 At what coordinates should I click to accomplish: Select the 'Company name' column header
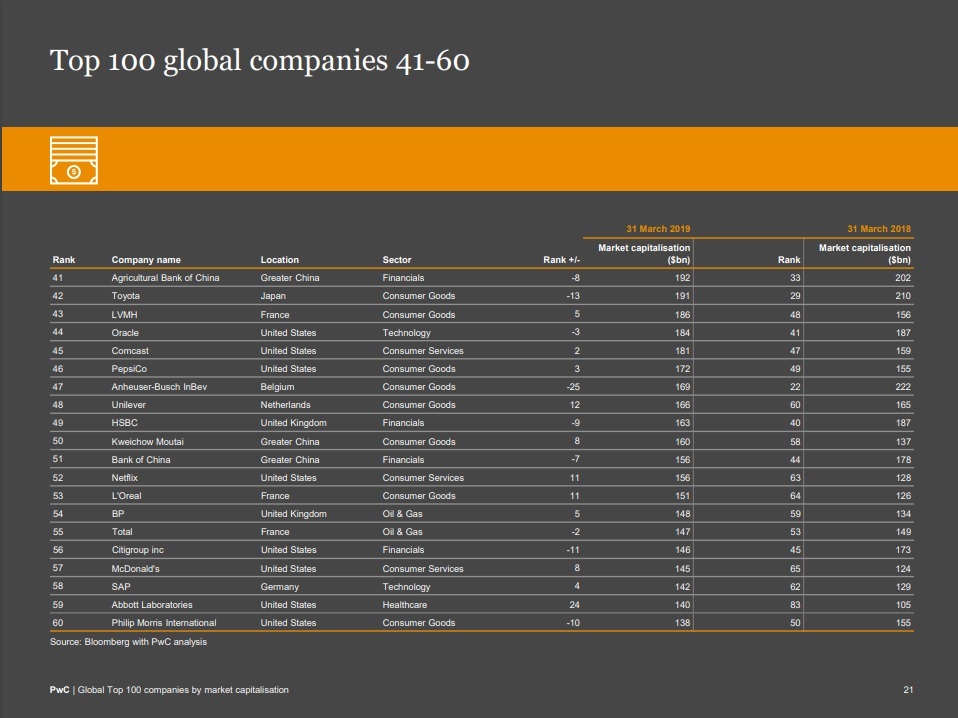pos(146,260)
